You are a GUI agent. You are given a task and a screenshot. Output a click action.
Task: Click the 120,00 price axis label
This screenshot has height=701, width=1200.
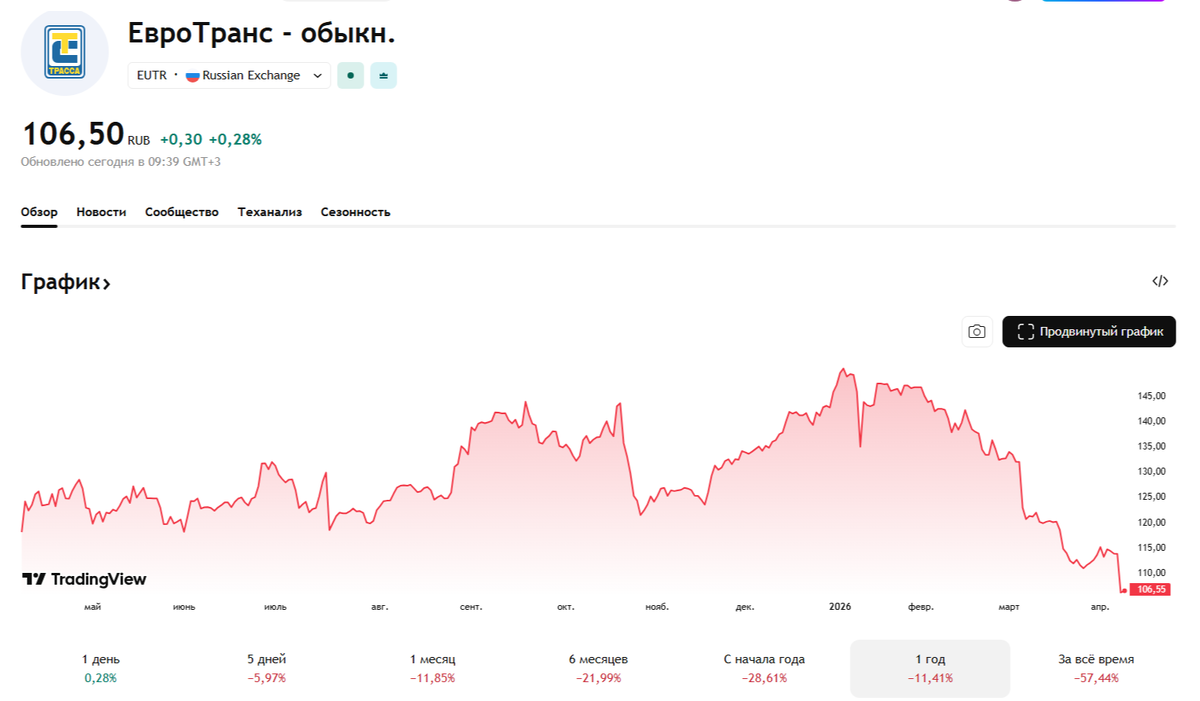1151,522
